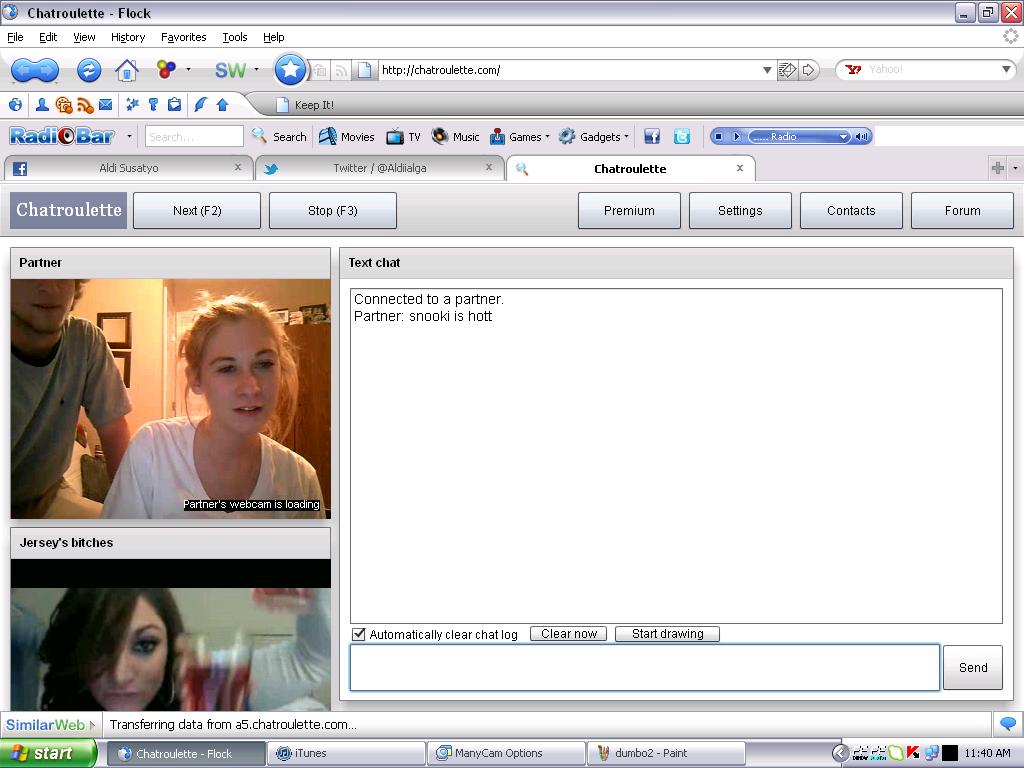The height and width of the screenshot is (768, 1024).
Task: Click the Next (F2) button
Action: (197, 210)
